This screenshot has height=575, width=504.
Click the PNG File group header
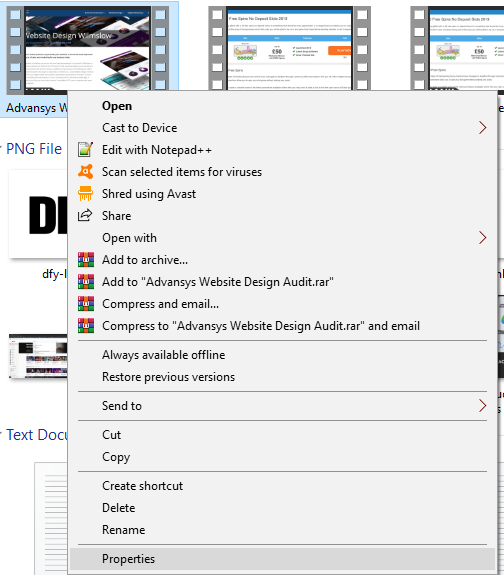coord(34,149)
